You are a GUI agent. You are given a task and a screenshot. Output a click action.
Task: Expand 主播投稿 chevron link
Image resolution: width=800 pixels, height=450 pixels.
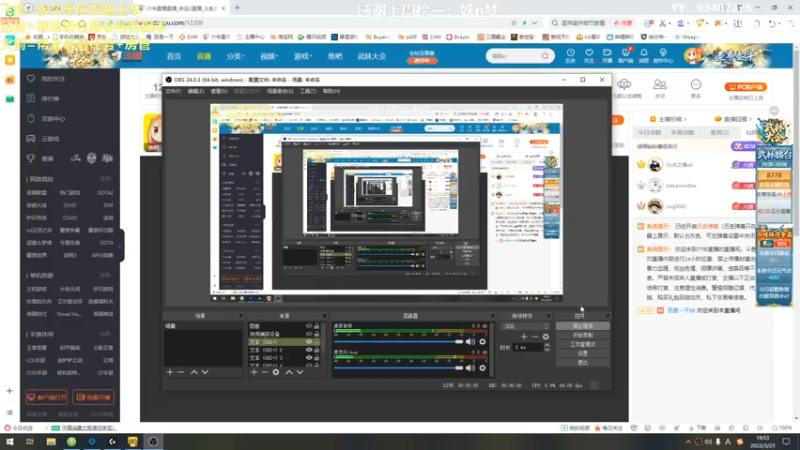[668, 119]
